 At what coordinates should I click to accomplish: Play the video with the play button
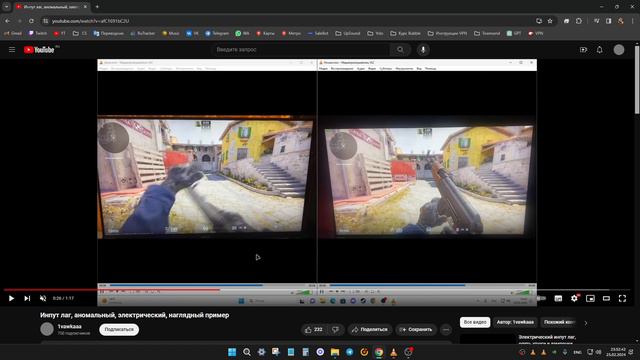(x=11, y=298)
